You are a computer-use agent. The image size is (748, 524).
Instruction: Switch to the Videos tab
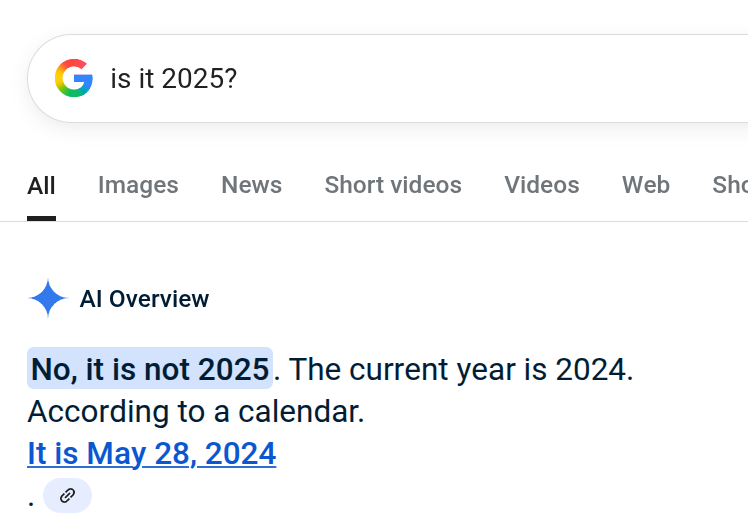click(x=541, y=185)
